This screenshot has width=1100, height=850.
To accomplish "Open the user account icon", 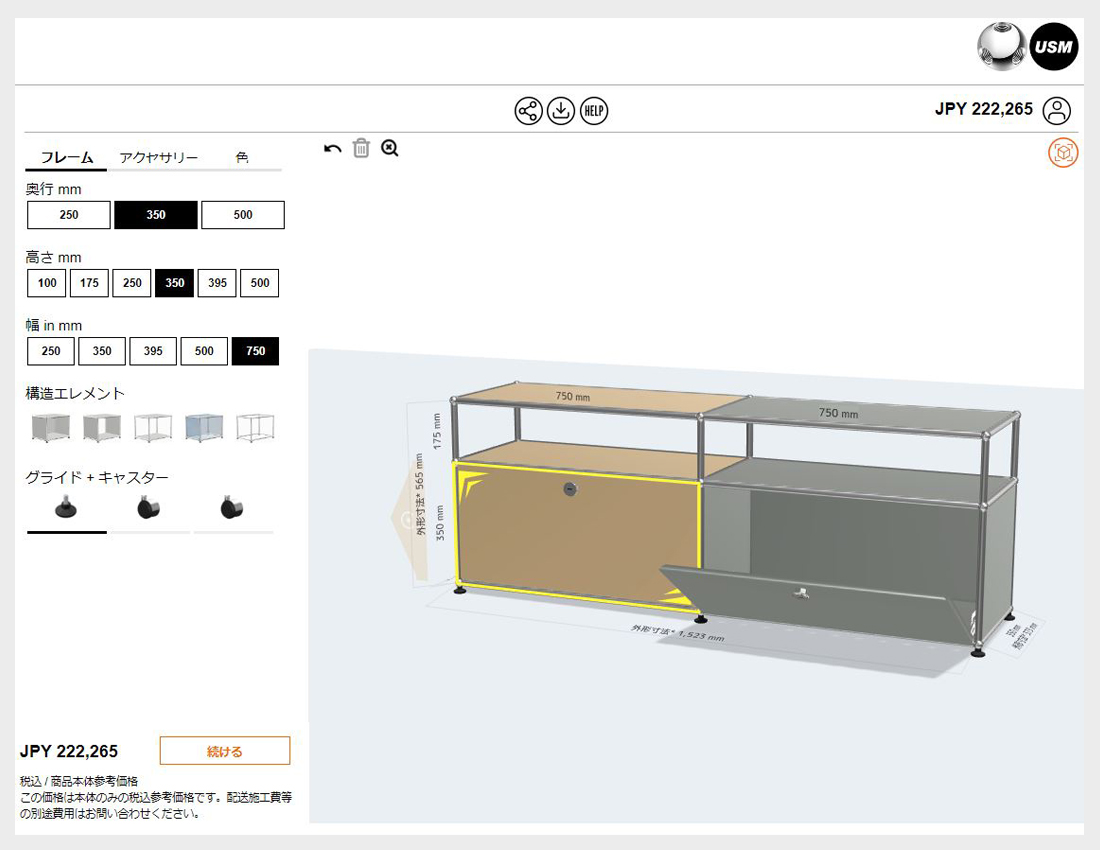I will (1058, 110).
